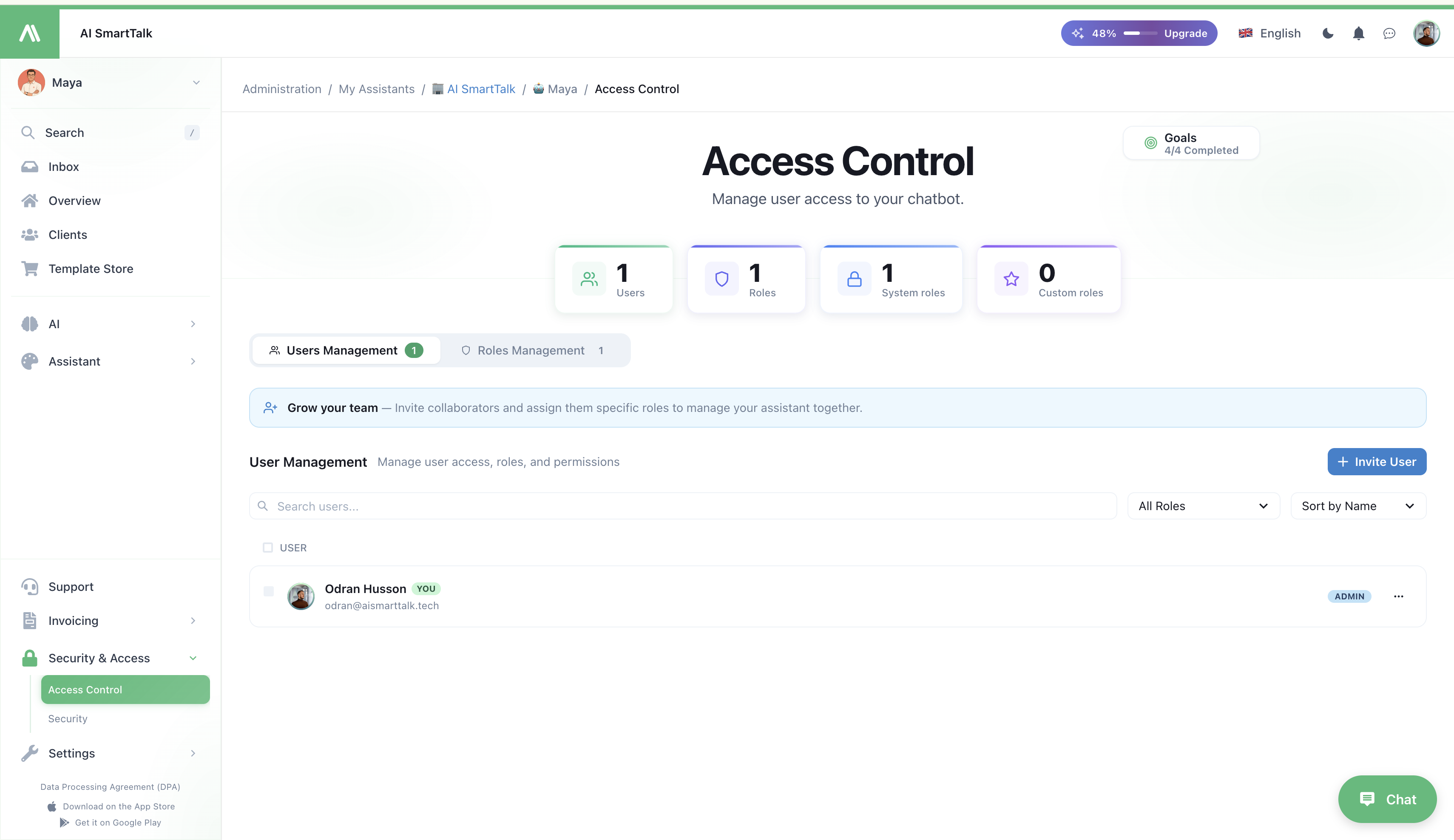Image resolution: width=1454 pixels, height=840 pixels.
Task: Expand the Settings sidebar section
Action: tap(193, 753)
